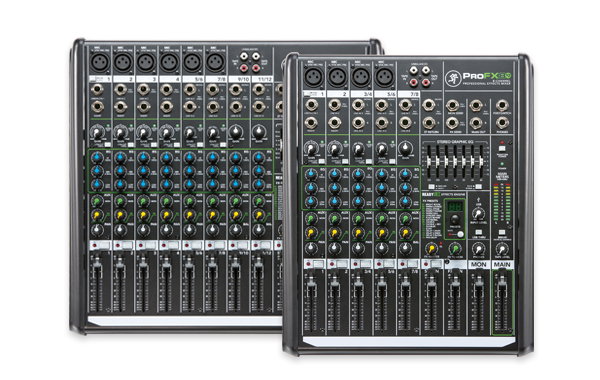The height and width of the screenshot is (380, 600).
Task: Click the Phones jack on ProFX8 mixer
Action: click(502, 123)
